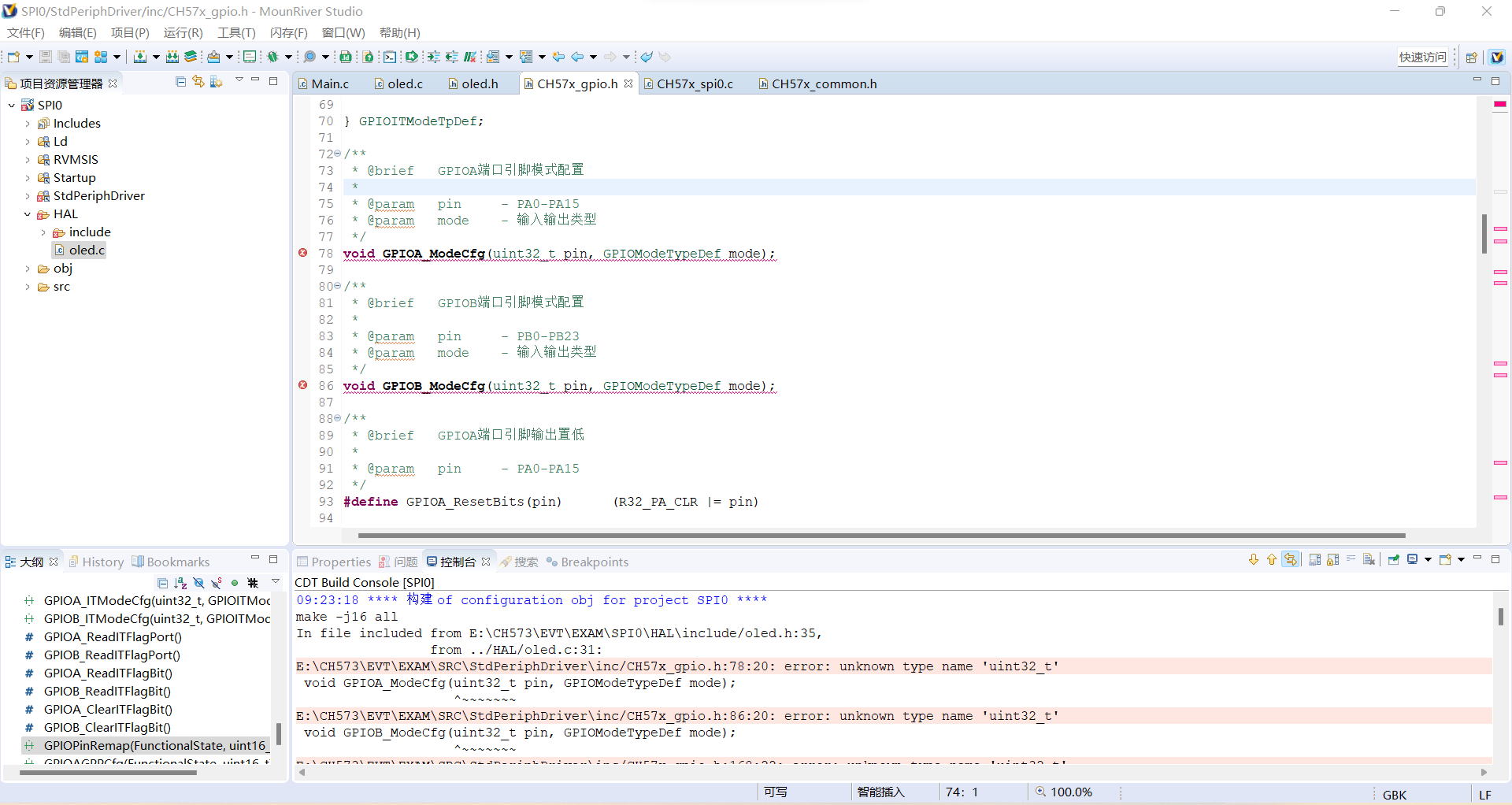Click the pink error mark in overview ruler top
The height and width of the screenshot is (805, 1512).
1500,104
